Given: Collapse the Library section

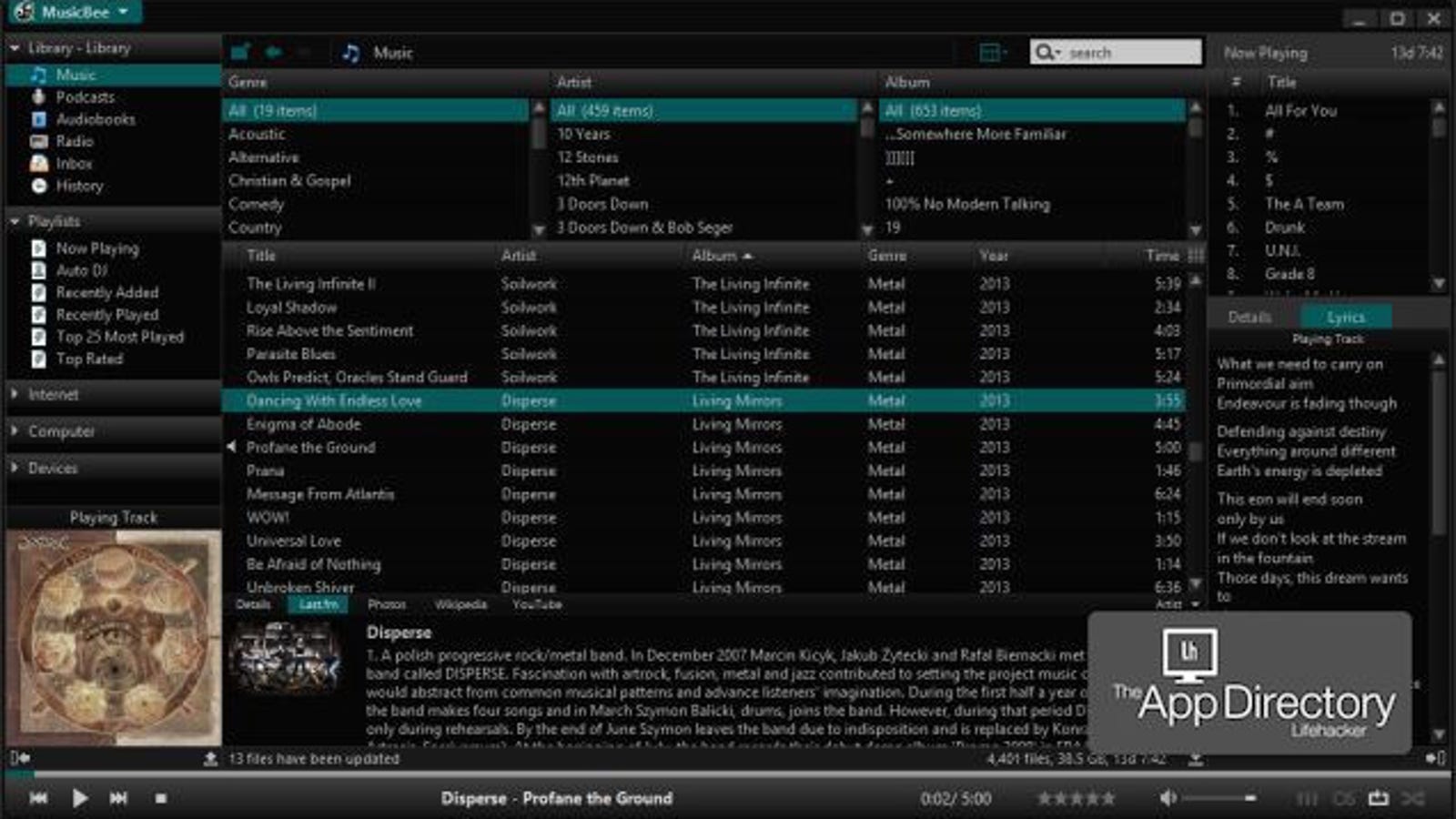Looking at the screenshot, I should click(15, 47).
